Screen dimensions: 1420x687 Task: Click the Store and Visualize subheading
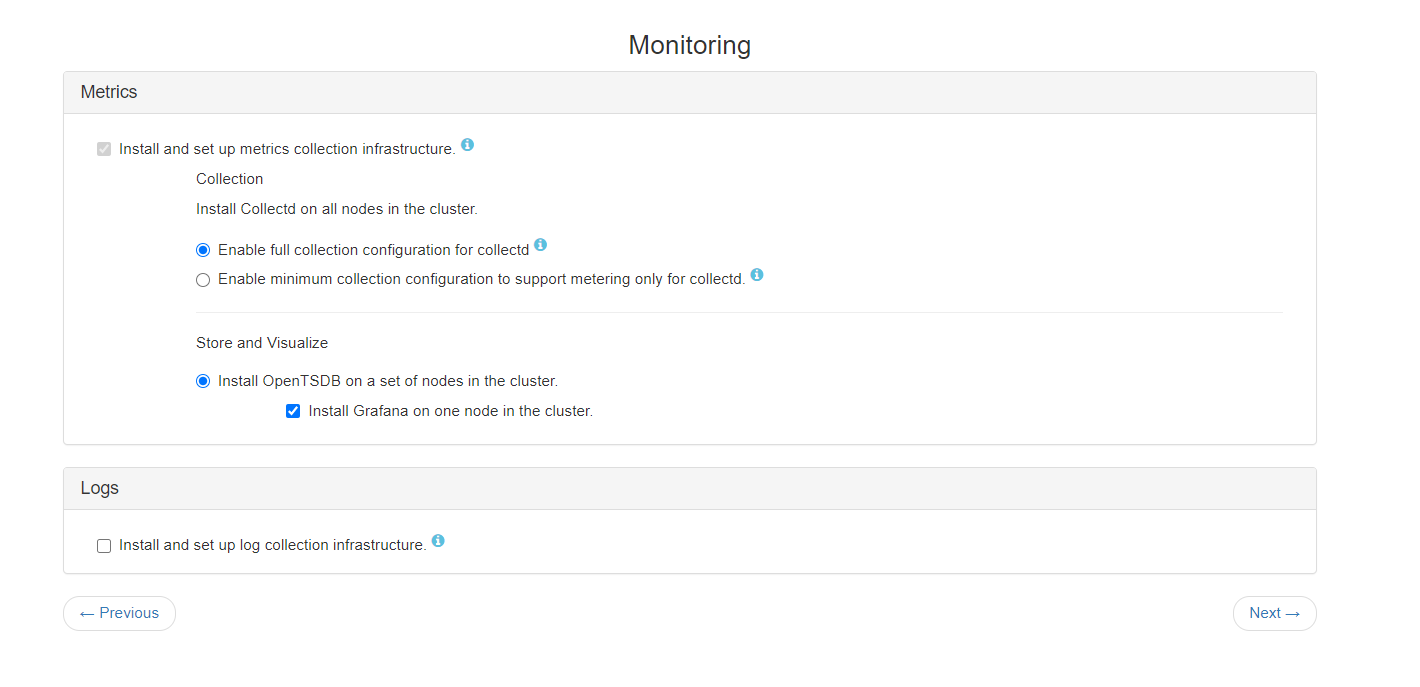point(262,343)
